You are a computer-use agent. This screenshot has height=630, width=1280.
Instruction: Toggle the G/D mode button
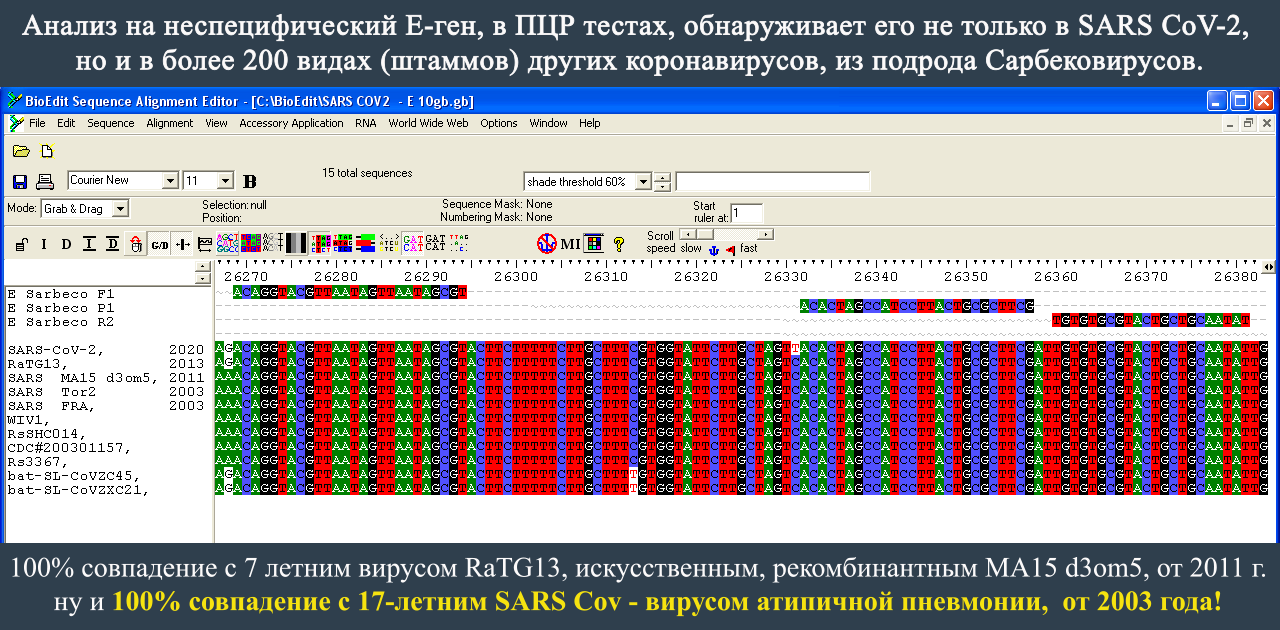tap(159, 245)
